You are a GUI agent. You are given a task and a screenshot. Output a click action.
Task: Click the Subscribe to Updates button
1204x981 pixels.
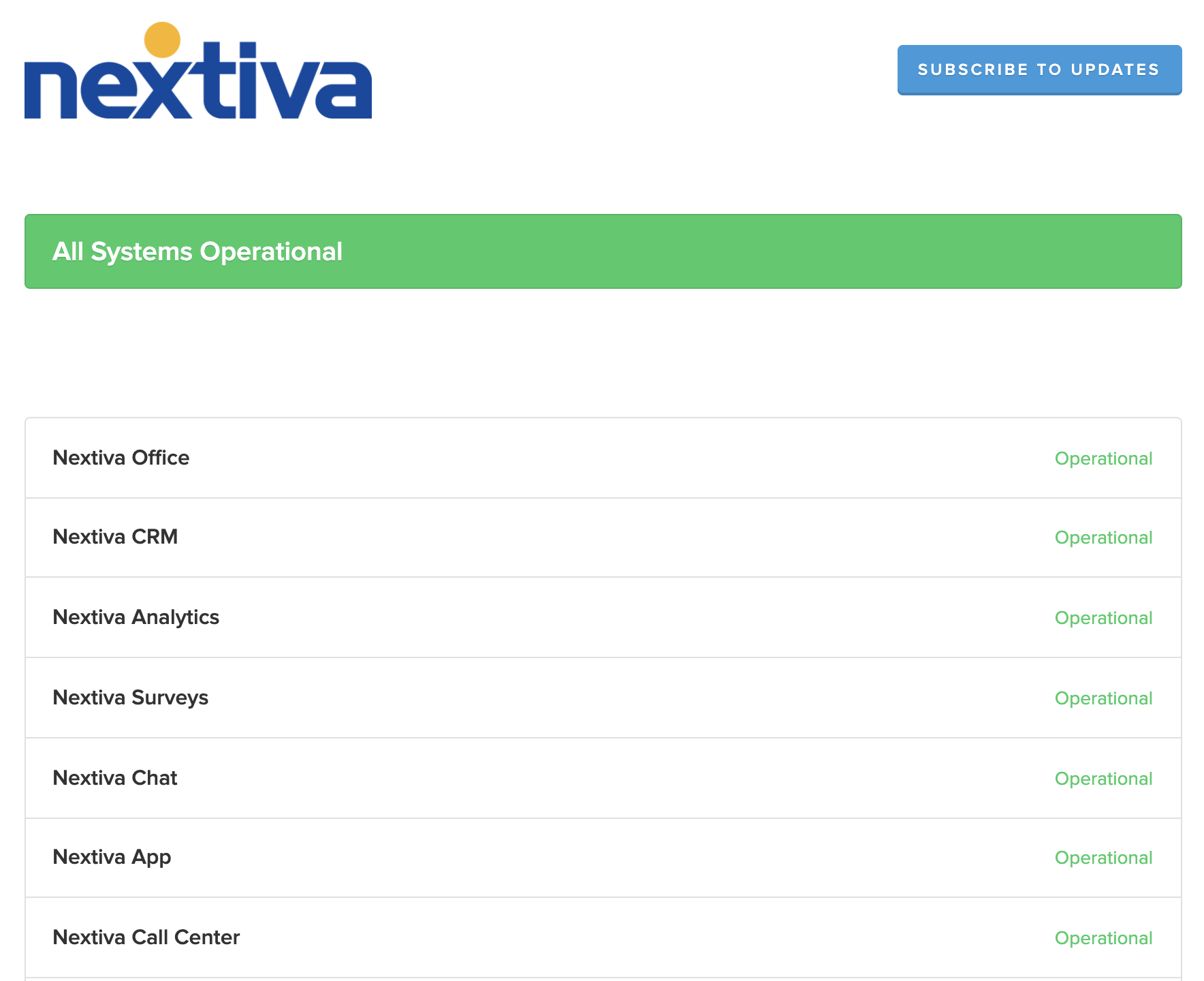[1039, 69]
